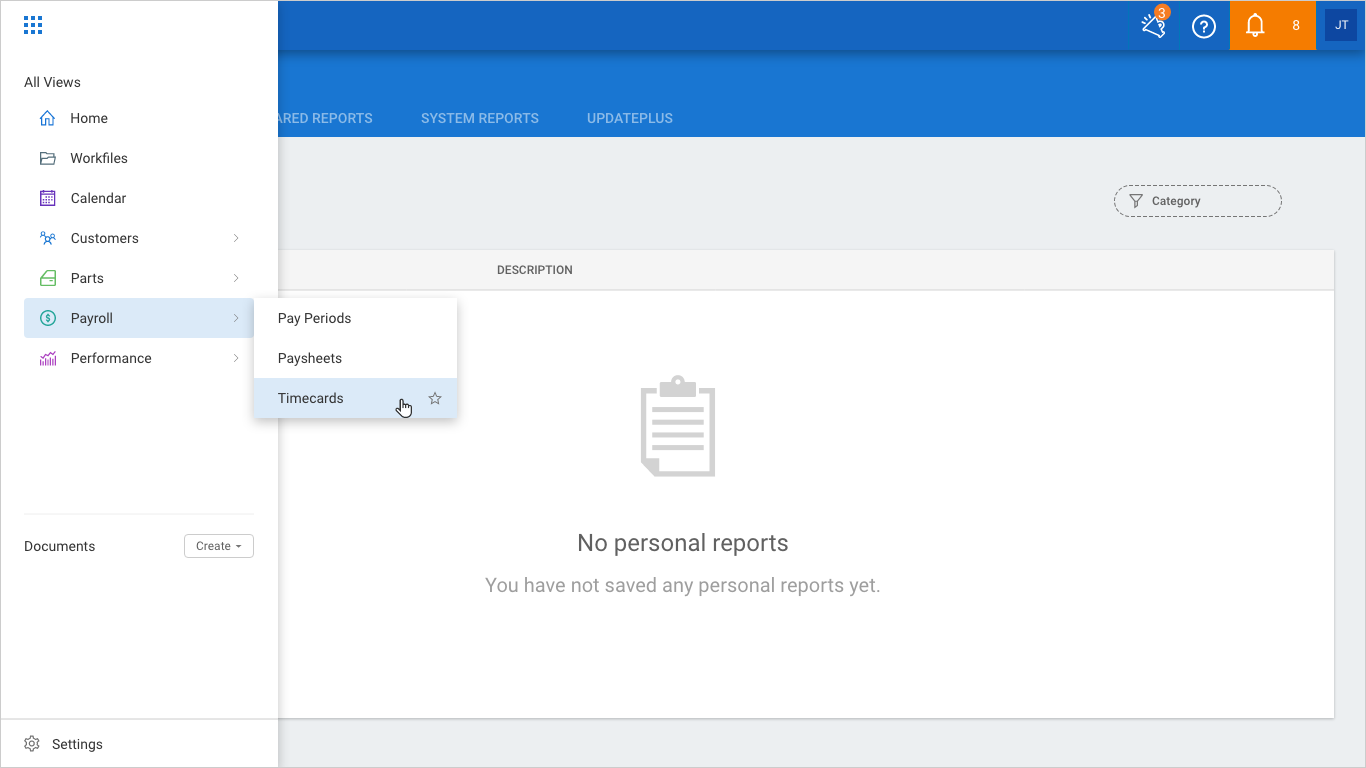
Task: Click the Workfiles folder icon
Action: tap(47, 158)
